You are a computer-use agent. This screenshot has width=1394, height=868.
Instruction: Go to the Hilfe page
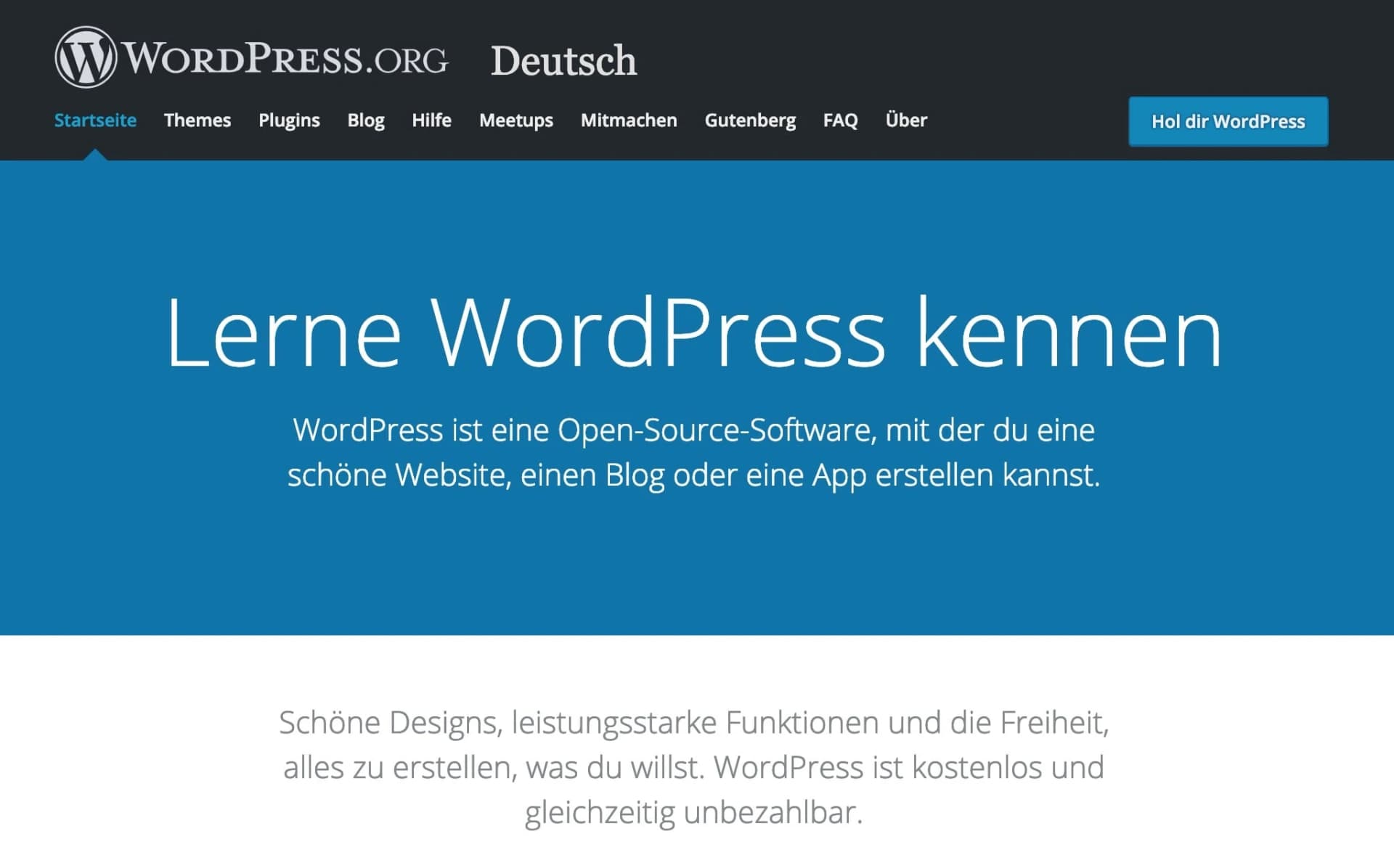tap(431, 120)
